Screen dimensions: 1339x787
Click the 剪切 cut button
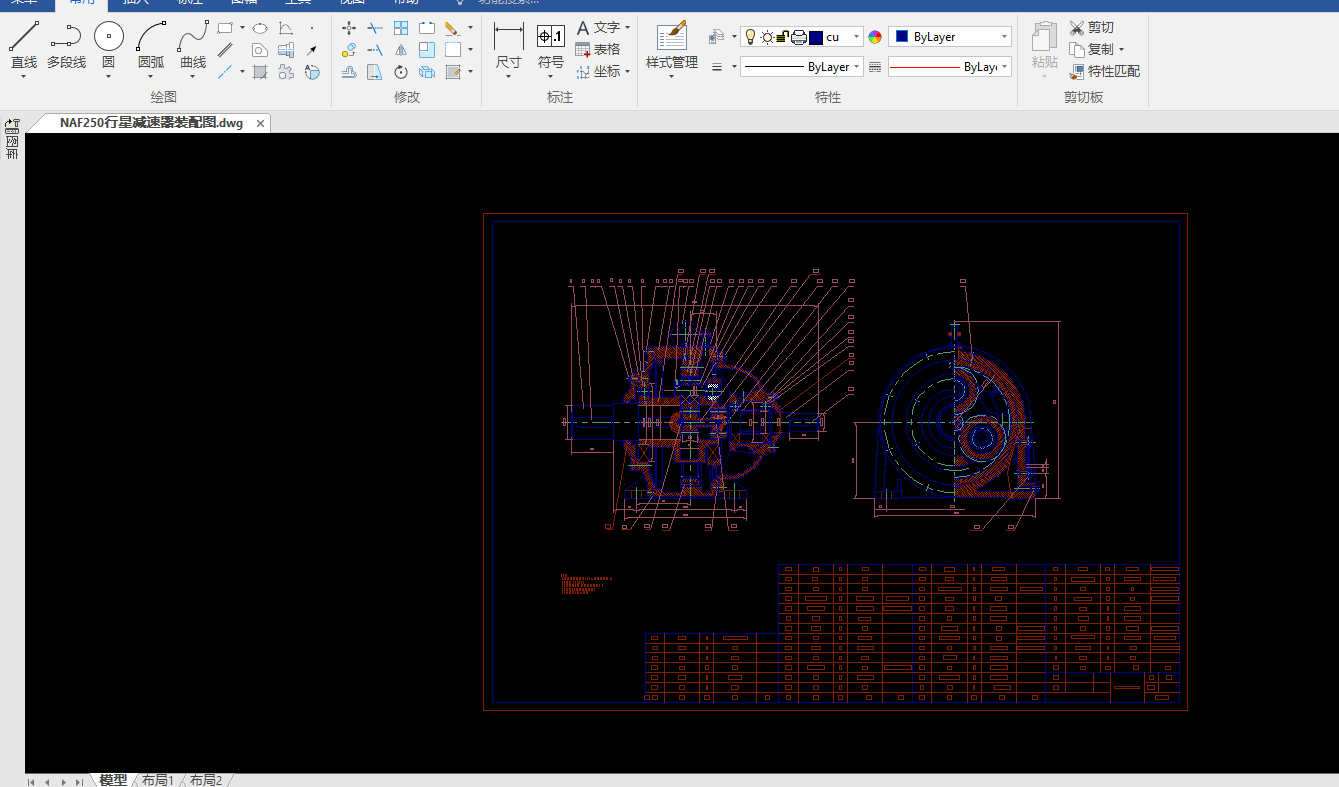click(1091, 28)
